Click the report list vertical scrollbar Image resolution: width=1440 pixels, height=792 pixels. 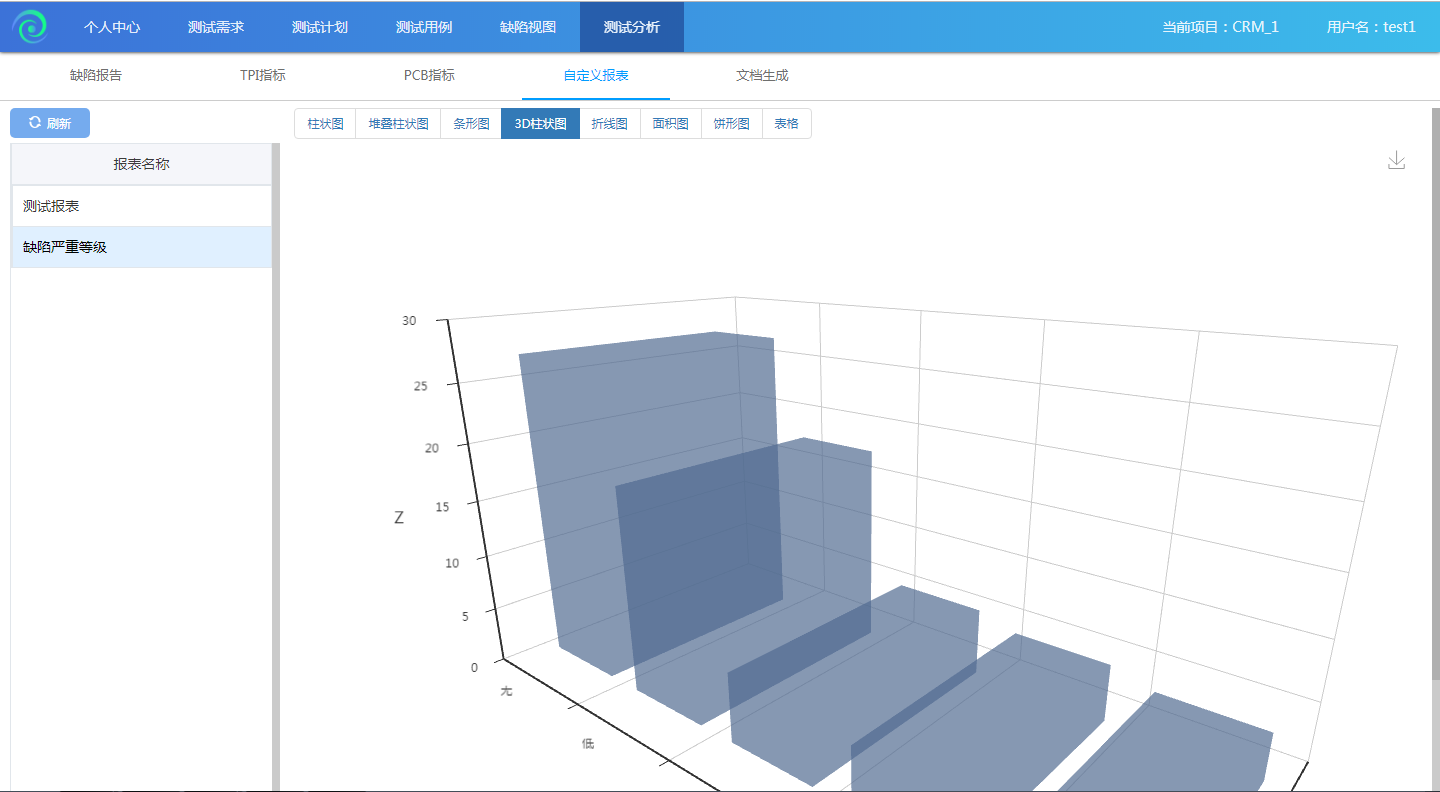(x=275, y=460)
